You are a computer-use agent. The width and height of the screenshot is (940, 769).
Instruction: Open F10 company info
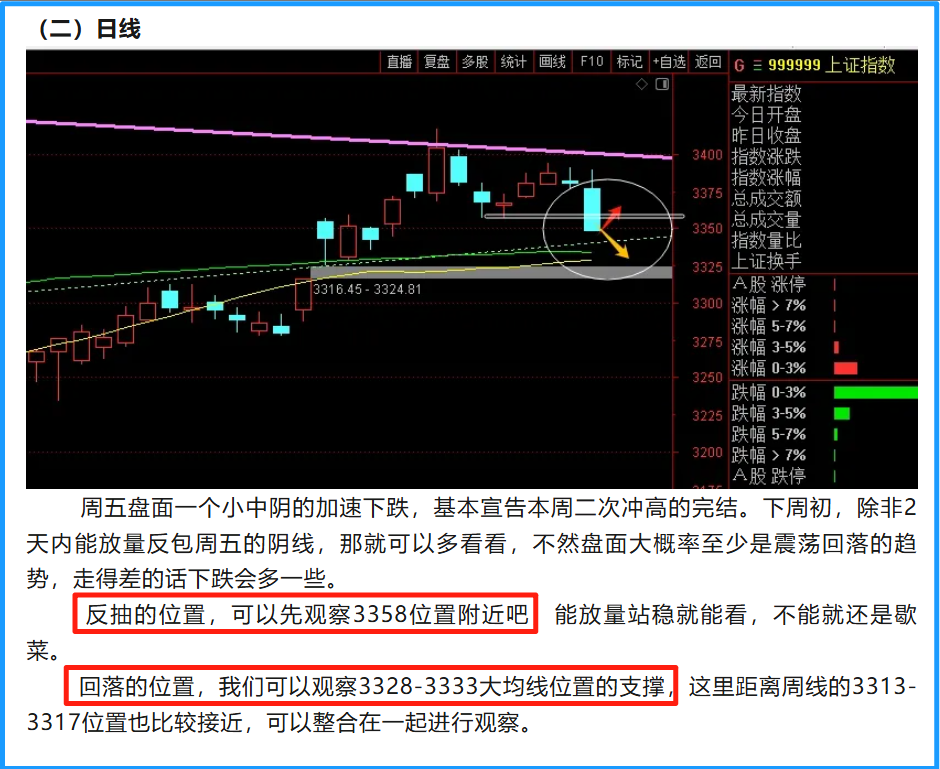591,62
